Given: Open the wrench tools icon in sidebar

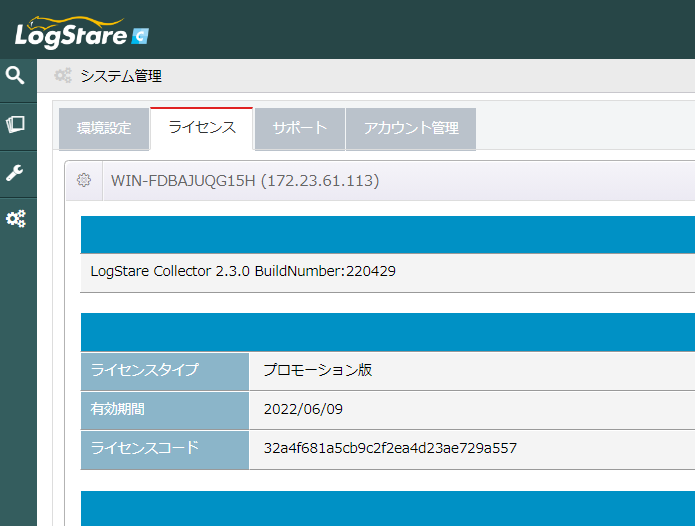Looking at the screenshot, I should tap(15, 173).
